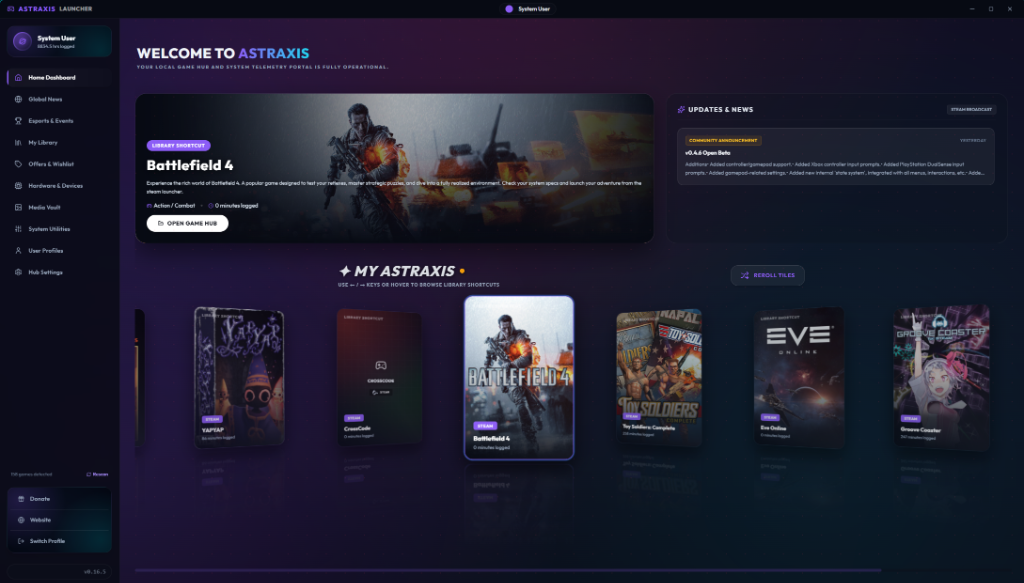Open the Website link in sidebar
The image size is (1024, 583).
[59, 520]
